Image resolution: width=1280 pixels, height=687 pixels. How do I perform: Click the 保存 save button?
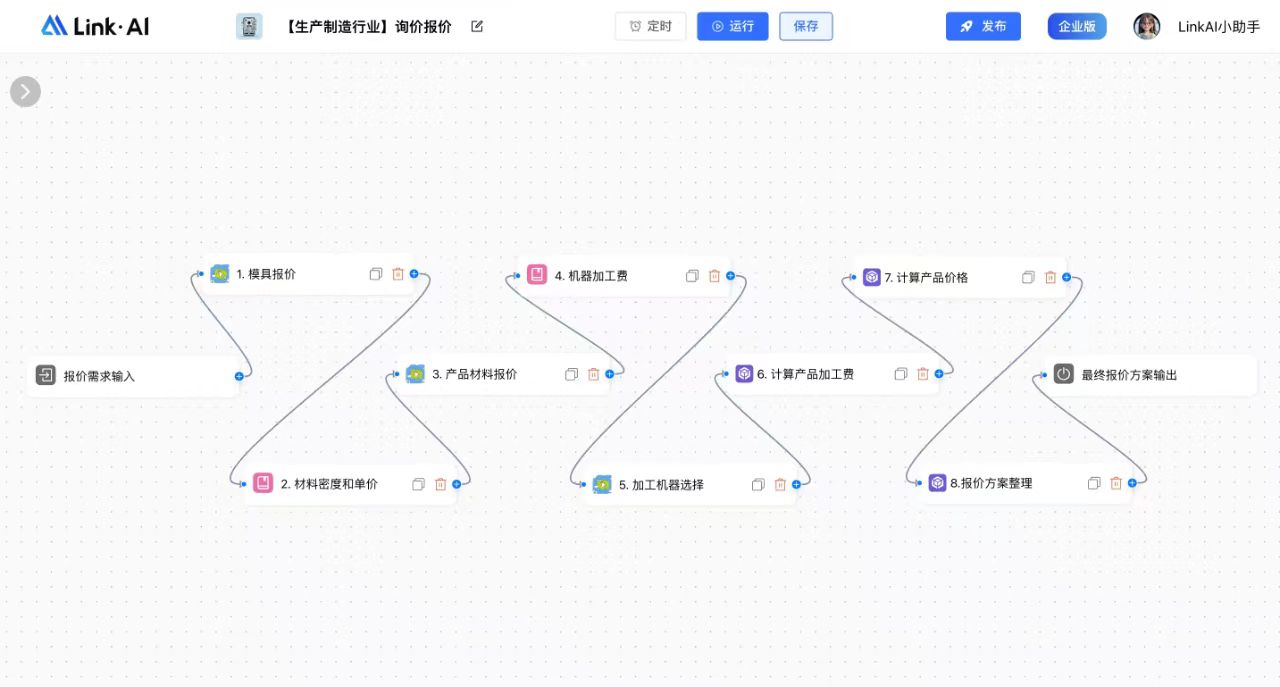tap(806, 26)
